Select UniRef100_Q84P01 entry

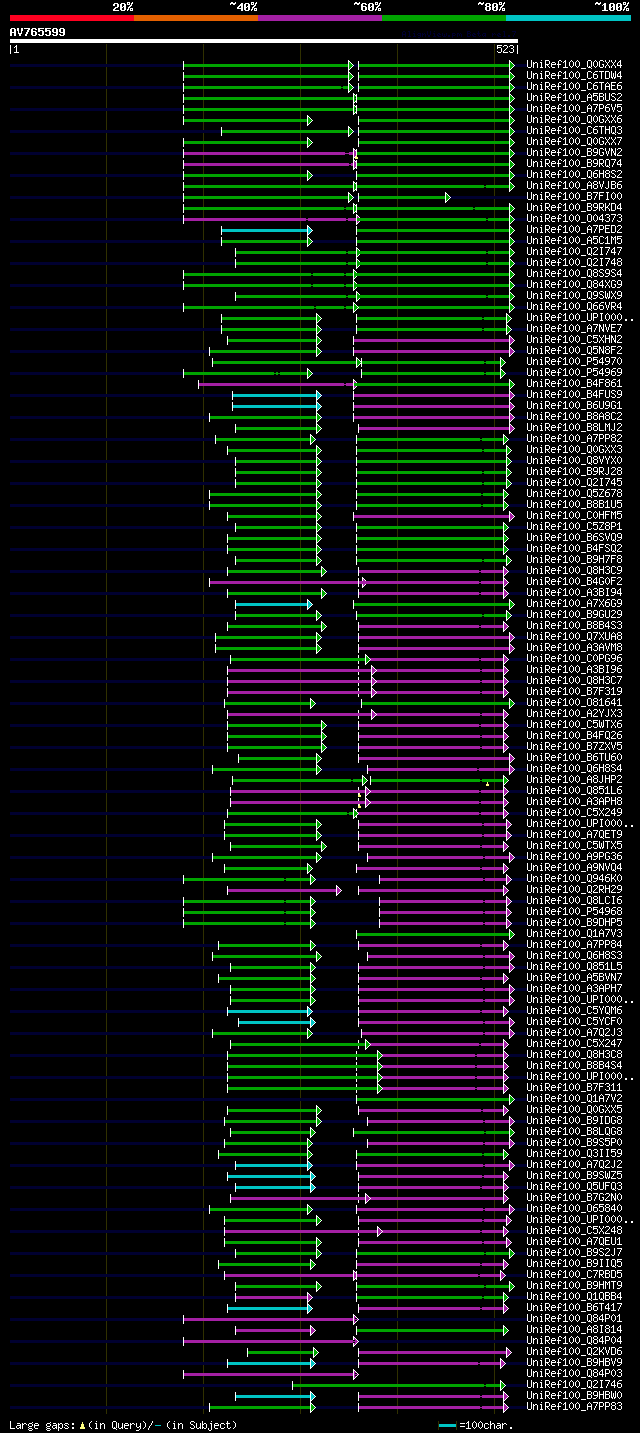[574, 1318]
